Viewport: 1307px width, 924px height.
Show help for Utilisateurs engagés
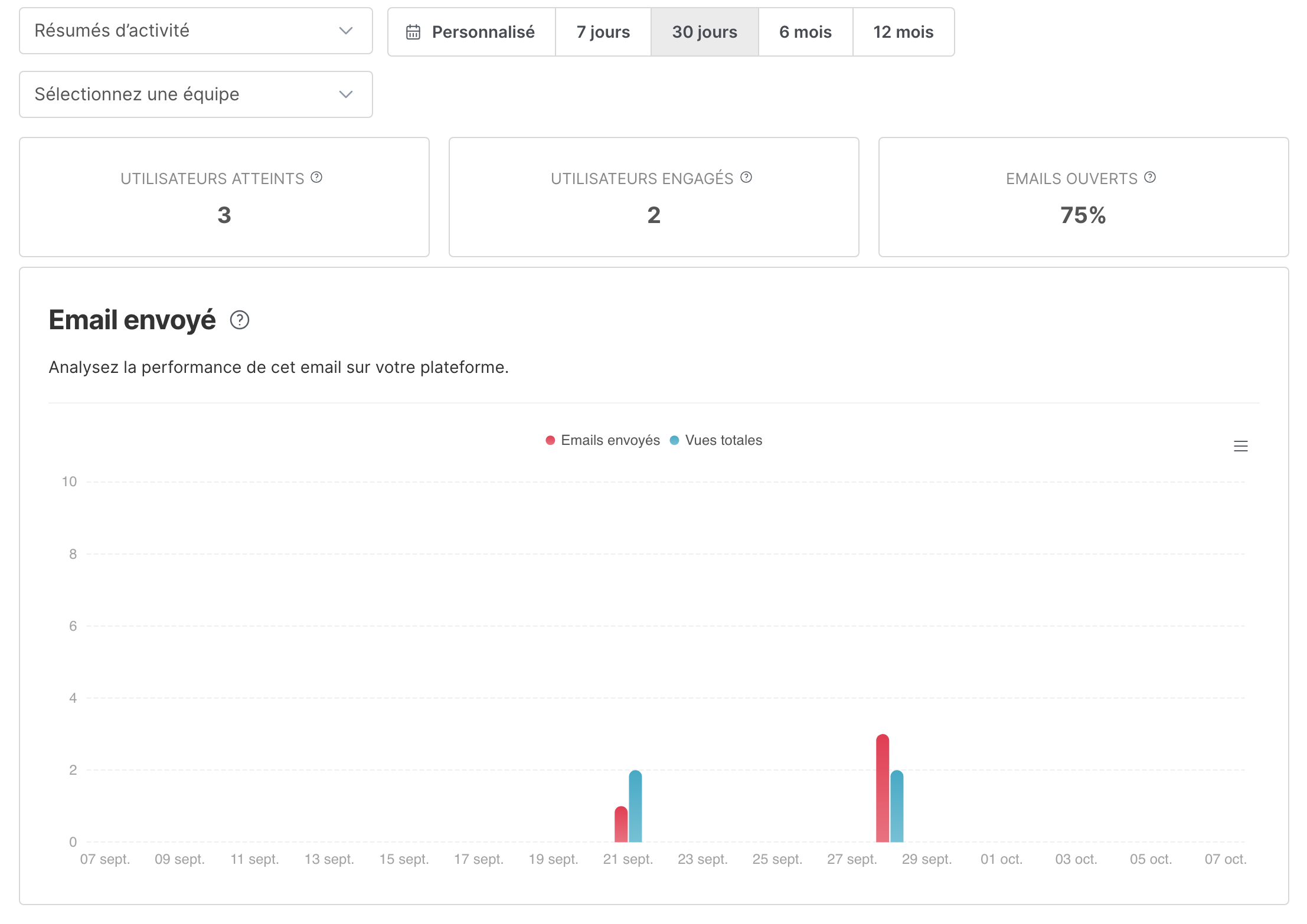click(746, 177)
